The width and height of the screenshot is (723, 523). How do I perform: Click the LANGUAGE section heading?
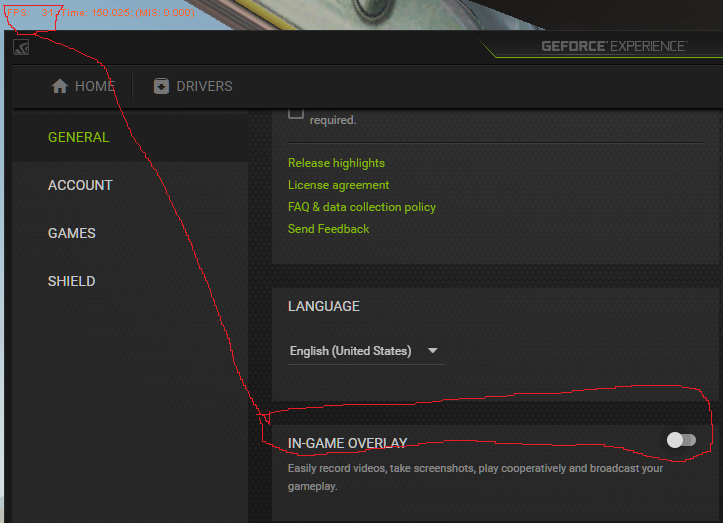(324, 306)
